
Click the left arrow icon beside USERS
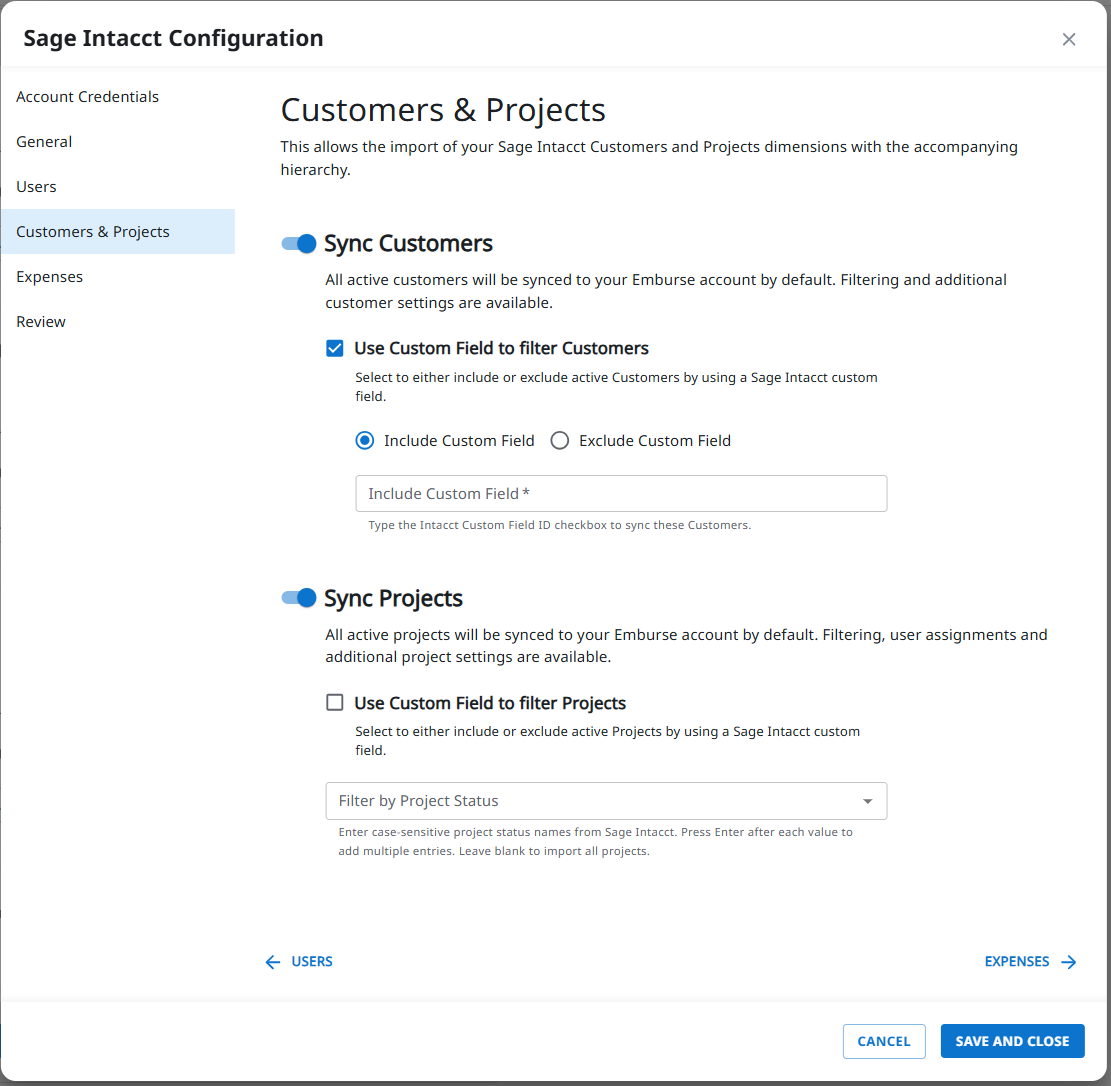pos(272,961)
